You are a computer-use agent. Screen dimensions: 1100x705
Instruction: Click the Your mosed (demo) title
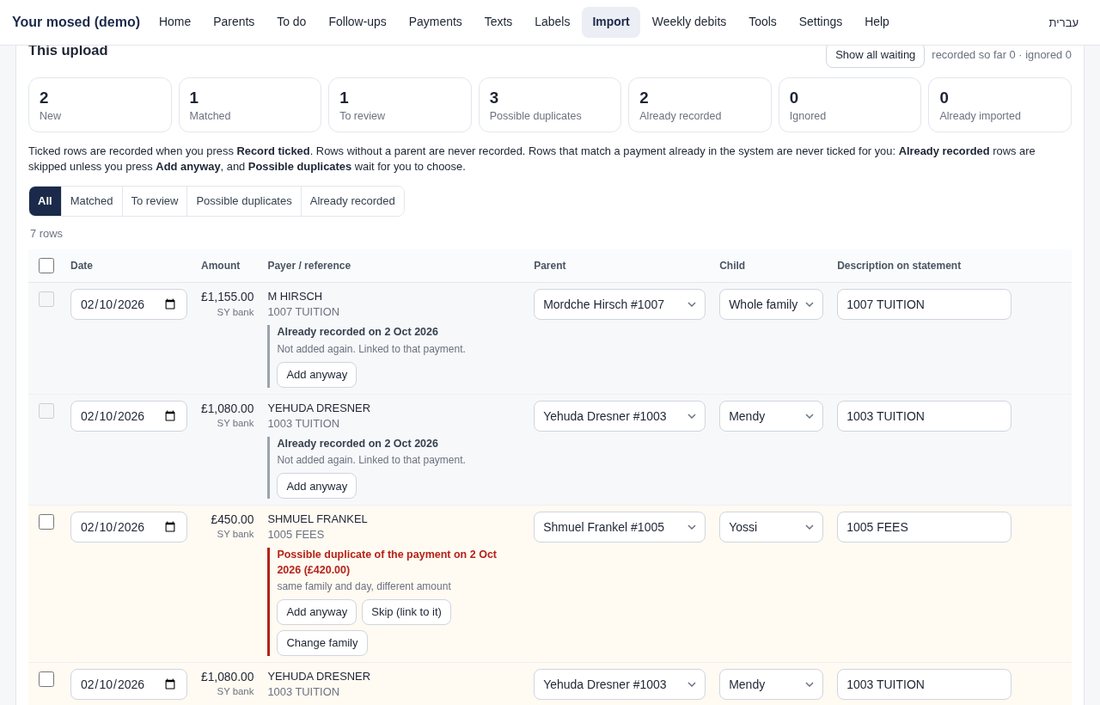coord(76,22)
